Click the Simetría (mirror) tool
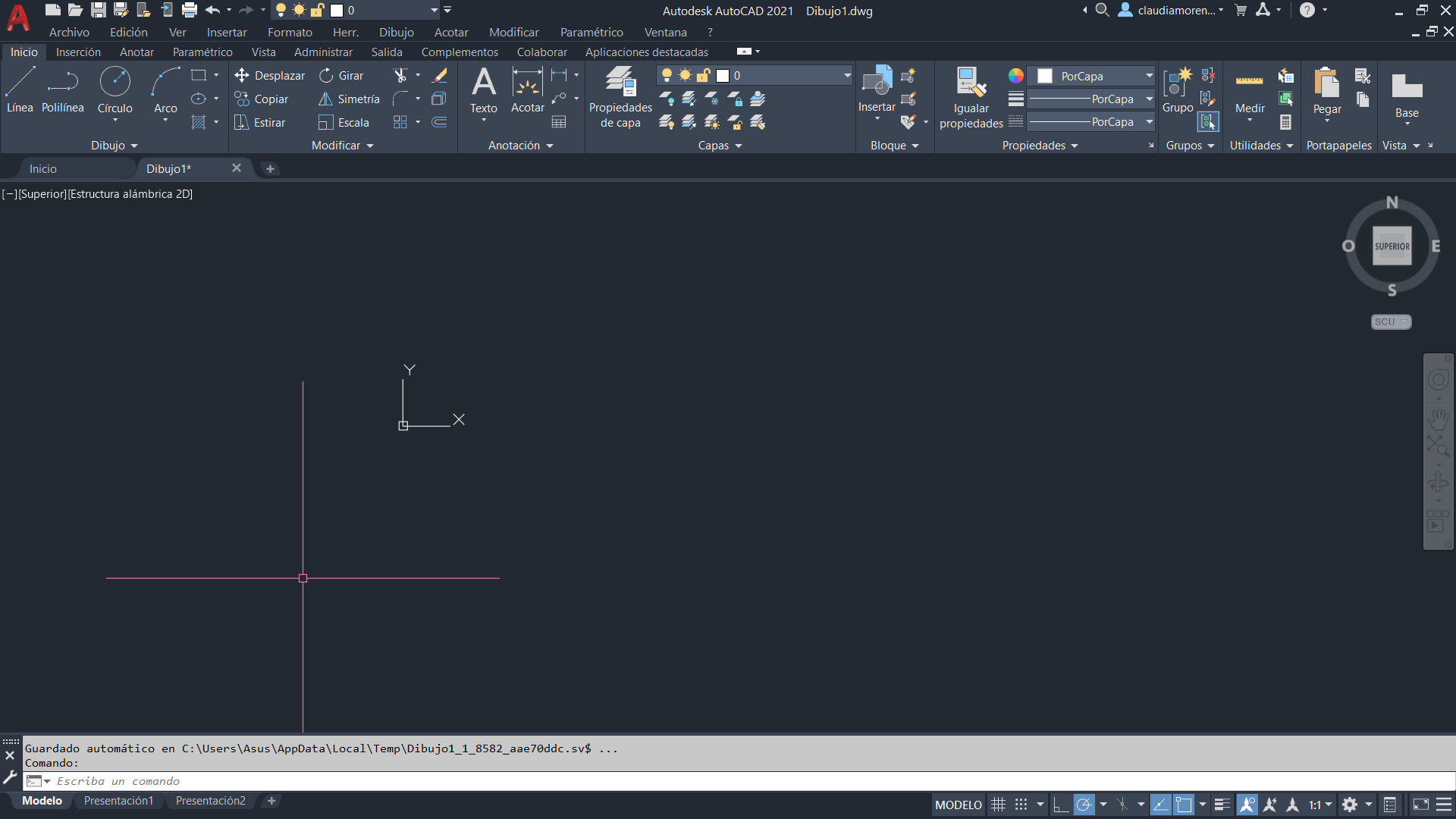This screenshot has width=1456, height=819. click(349, 99)
